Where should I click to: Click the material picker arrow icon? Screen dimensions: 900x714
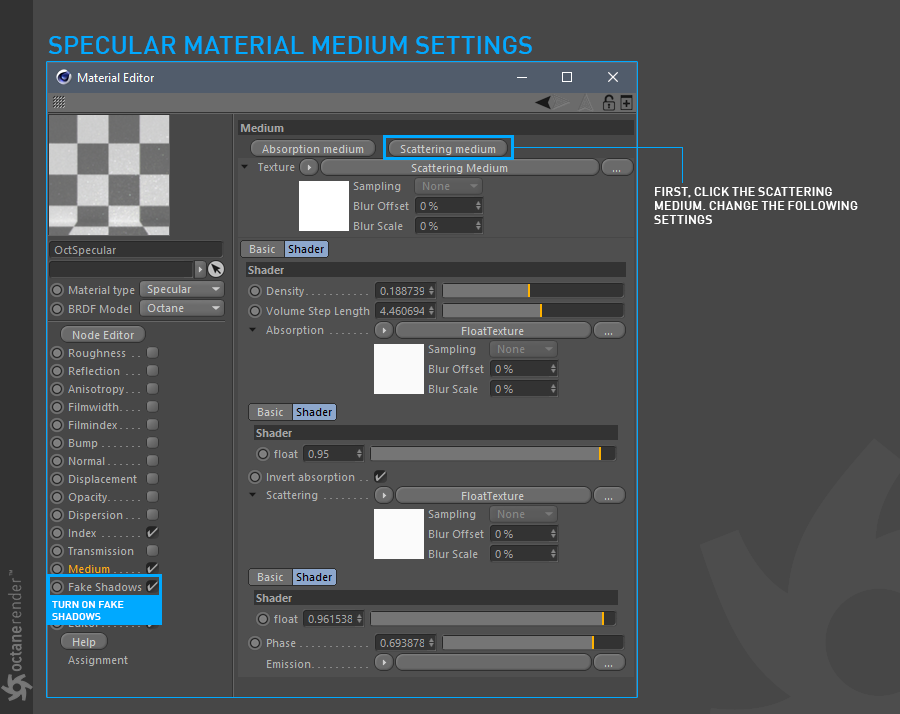[x=216, y=269]
